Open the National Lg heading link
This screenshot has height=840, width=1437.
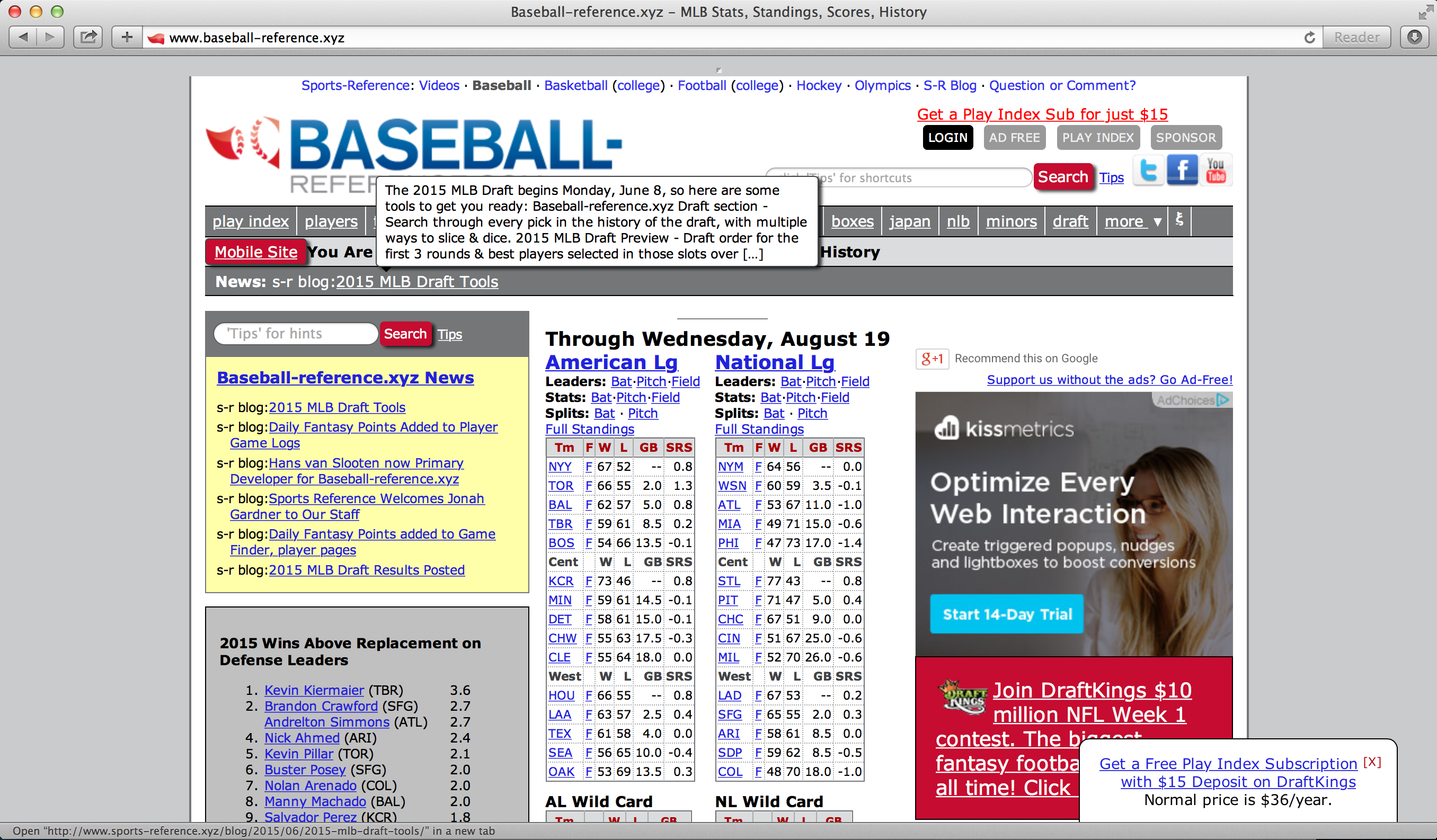774,362
